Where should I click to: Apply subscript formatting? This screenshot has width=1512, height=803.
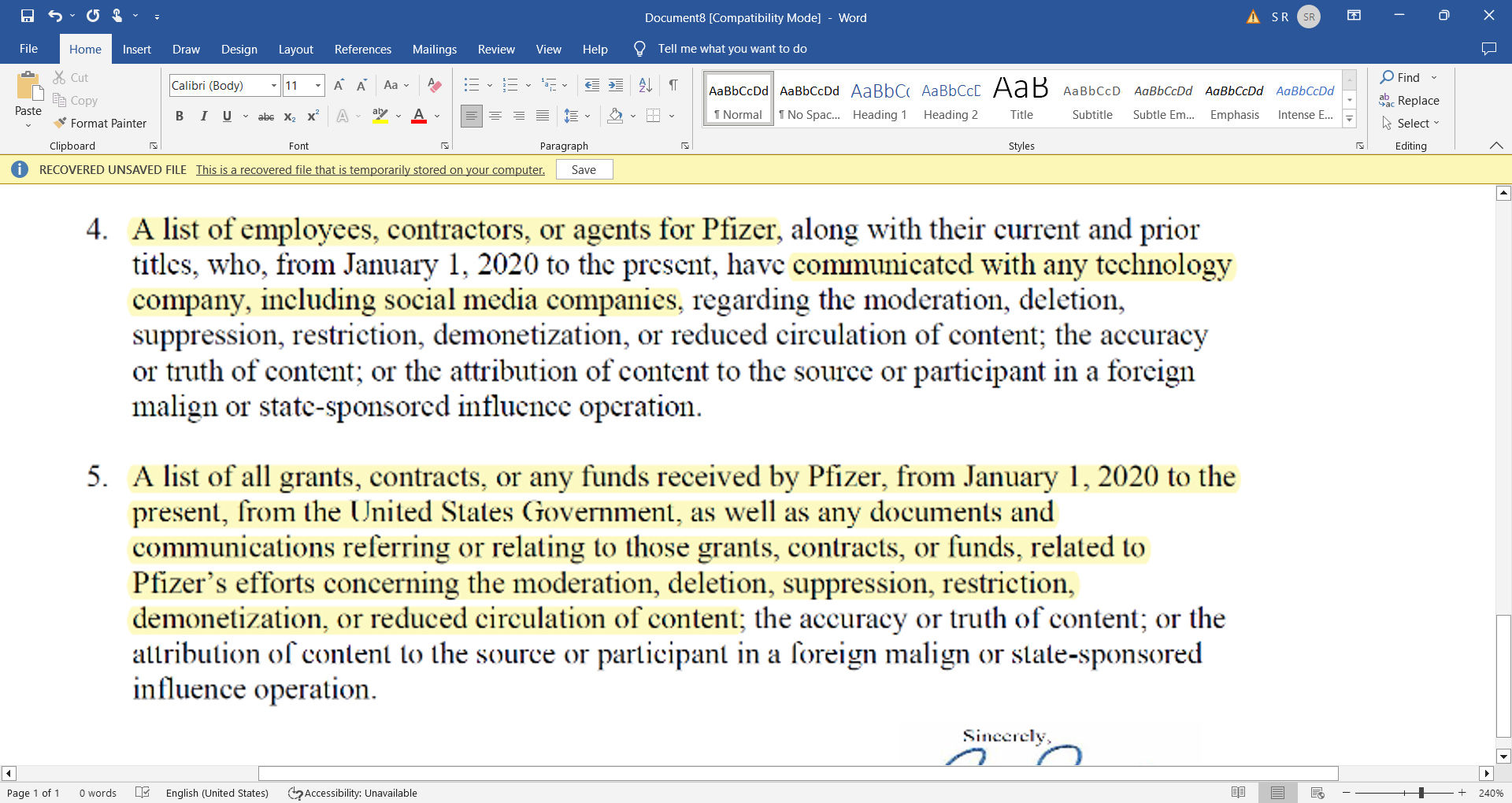click(290, 117)
